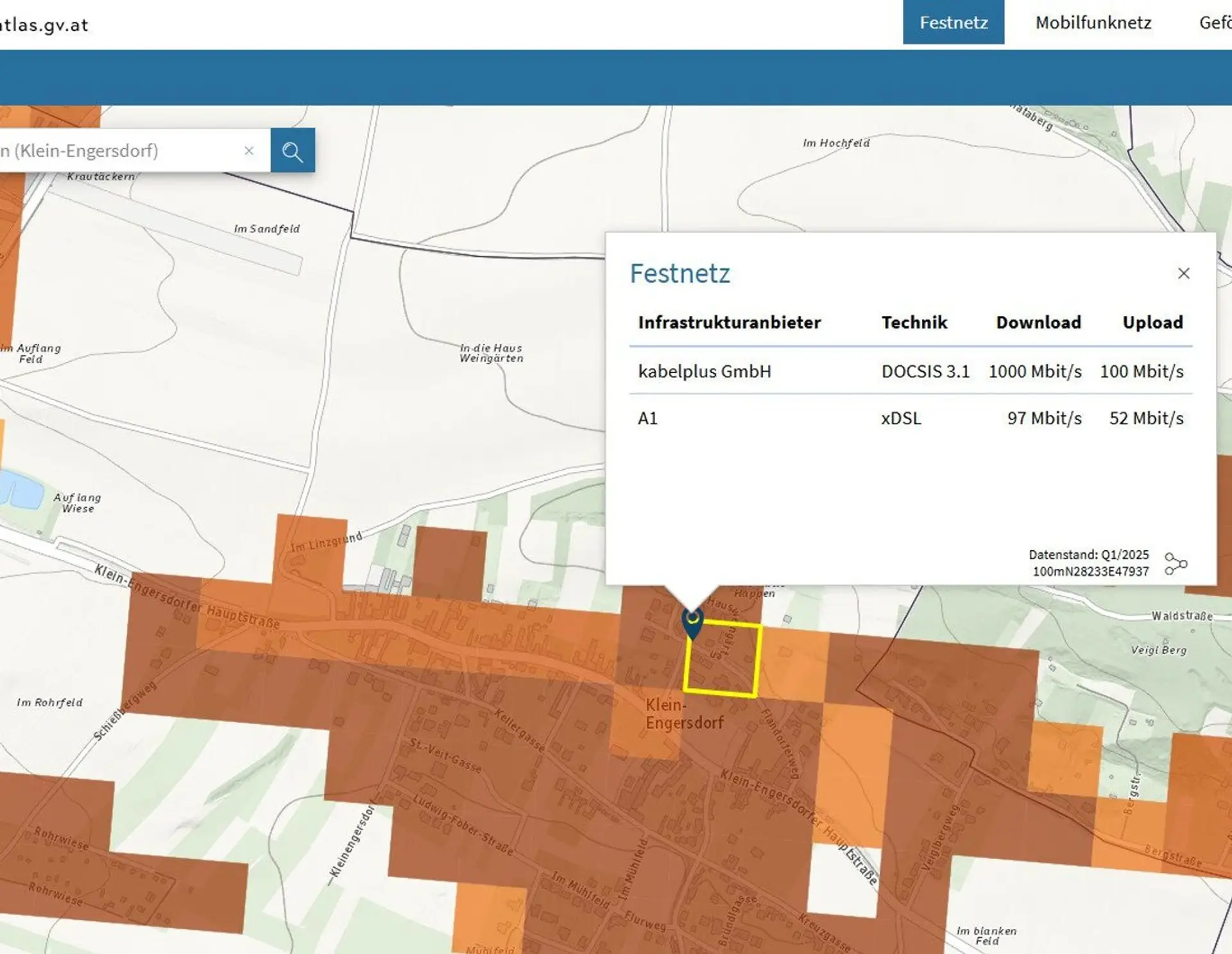Image resolution: width=1232 pixels, height=954 pixels.
Task: Click the light orange cell at Im Linzgrund
Action: (x=310, y=552)
